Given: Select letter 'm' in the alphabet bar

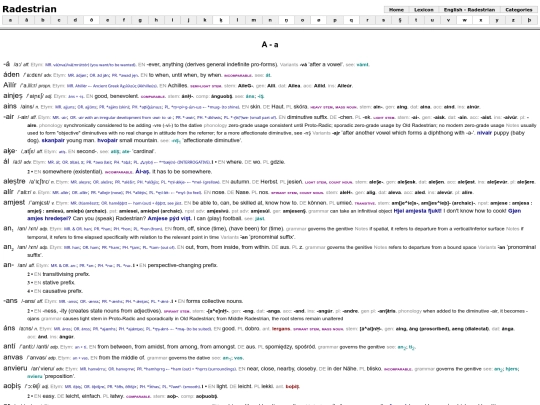Looking at the screenshot, I should click(253, 20).
